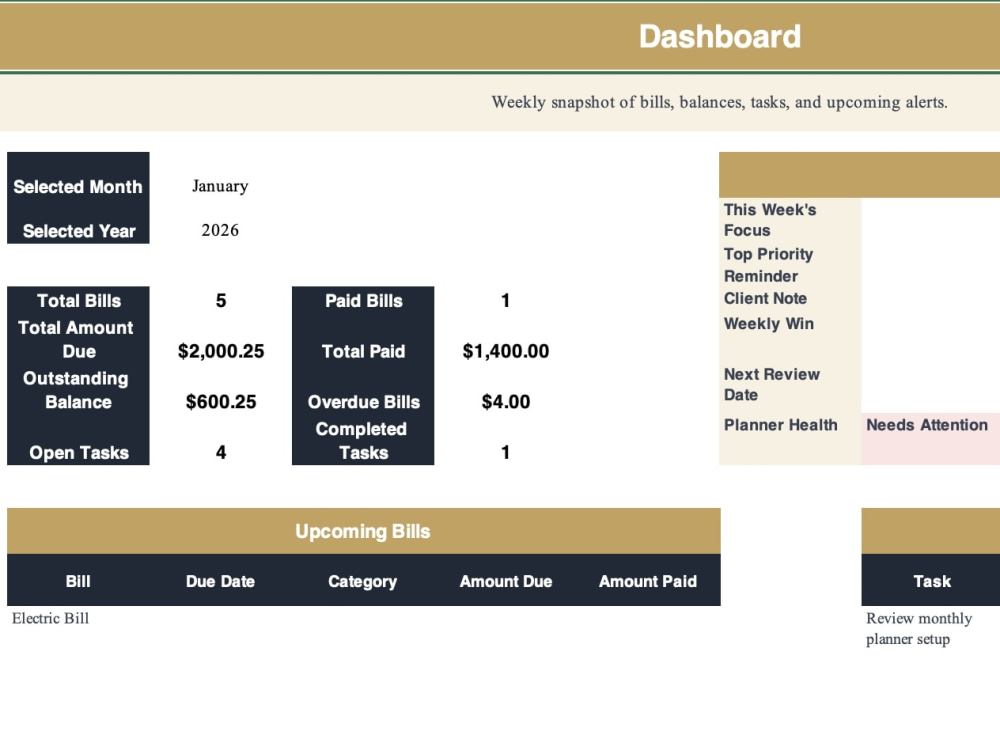Click This Week's Focus label
Image resolution: width=1000 pixels, height=750 pixels.
coord(770,219)
